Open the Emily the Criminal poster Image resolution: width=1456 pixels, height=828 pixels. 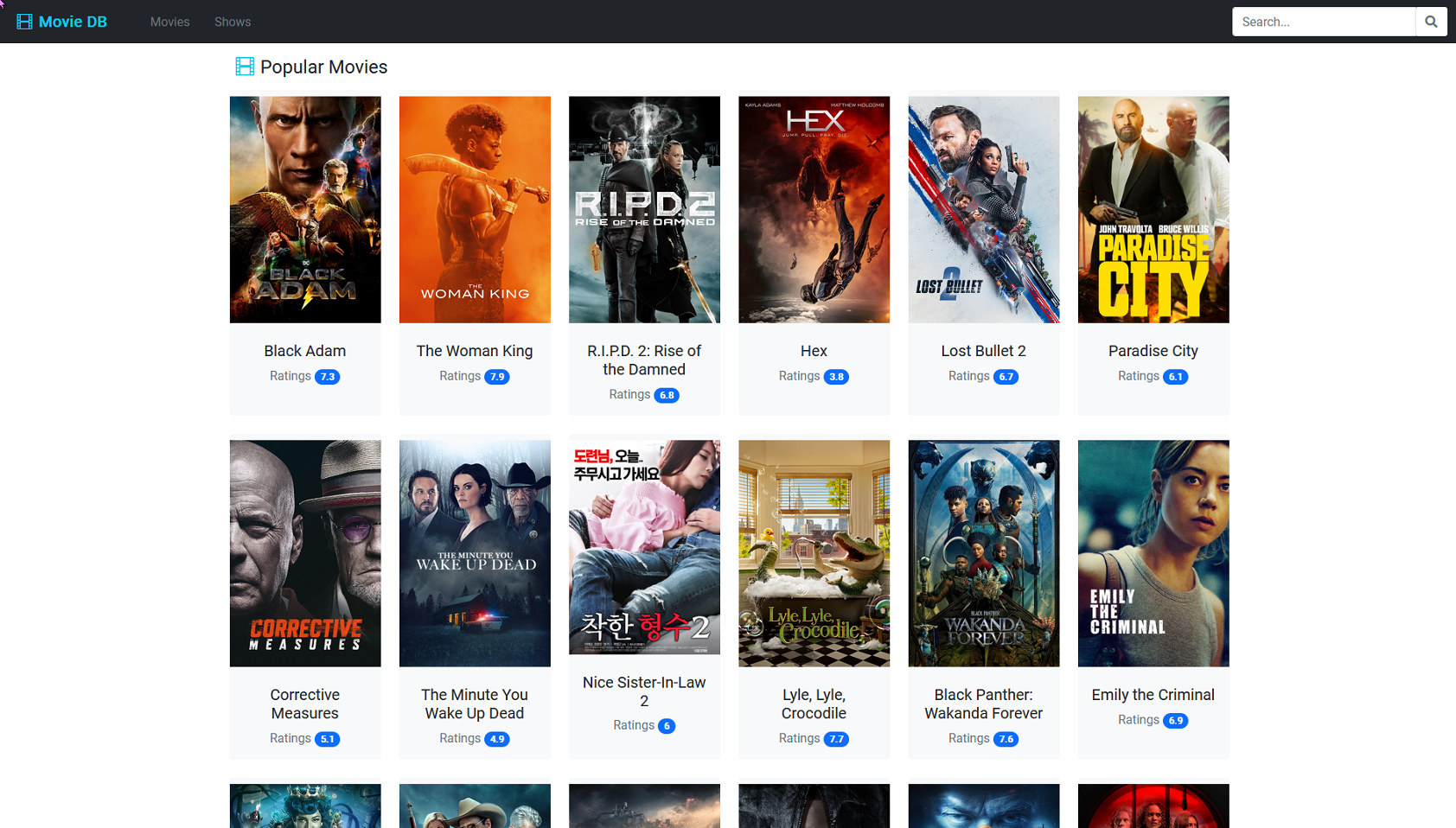1153,553
